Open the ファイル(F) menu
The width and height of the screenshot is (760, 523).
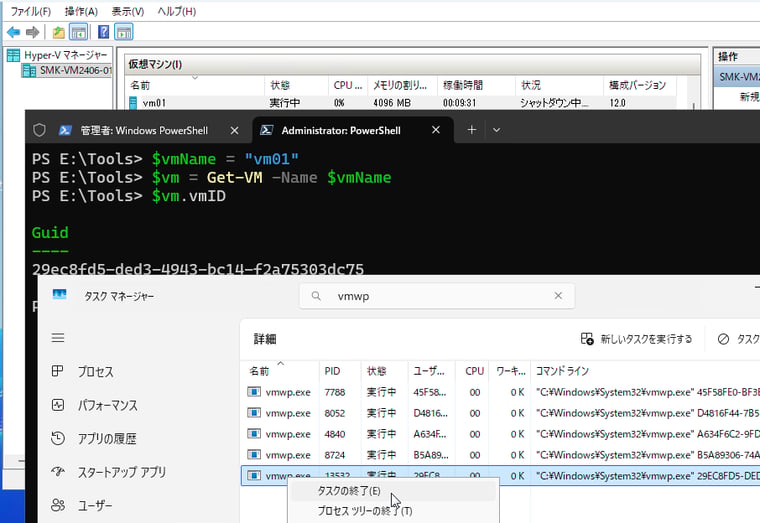31,11
